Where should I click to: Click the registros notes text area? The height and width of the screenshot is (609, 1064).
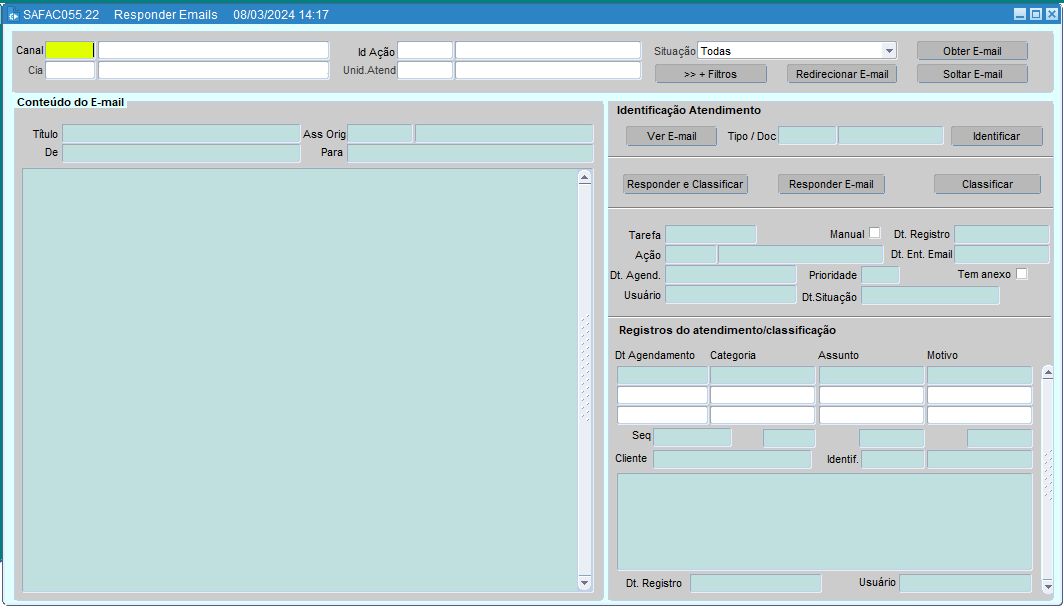824,521
